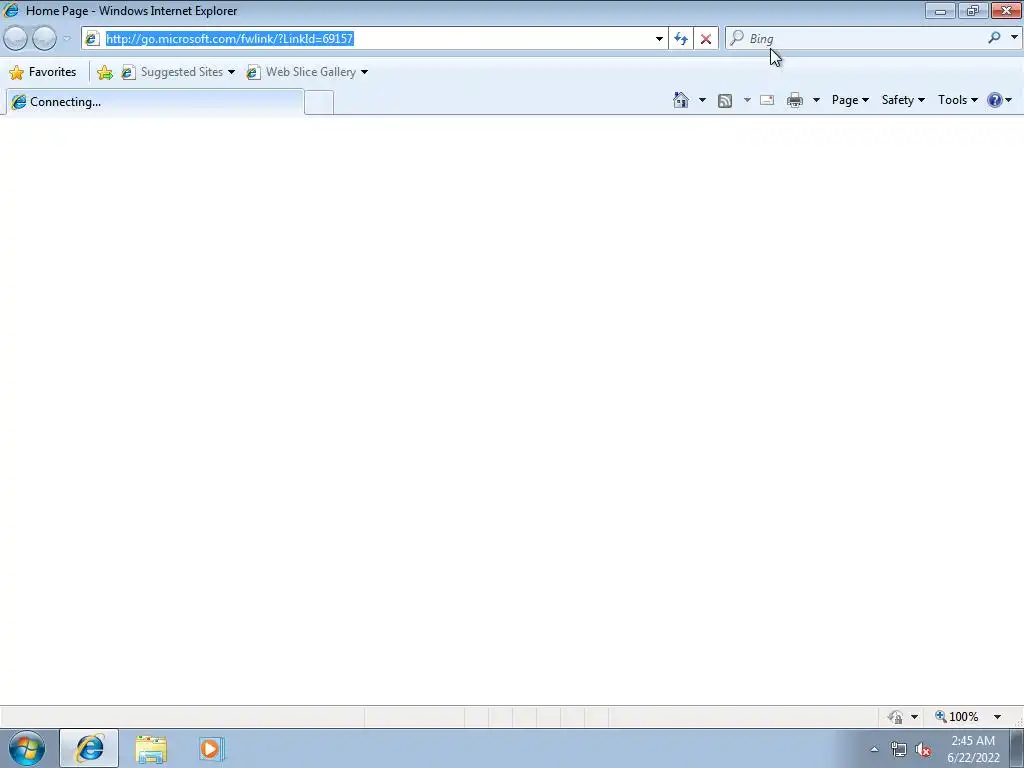1024x768 pixels.
Task: Open the Help question mark menu
Action: coord(1000,100)
